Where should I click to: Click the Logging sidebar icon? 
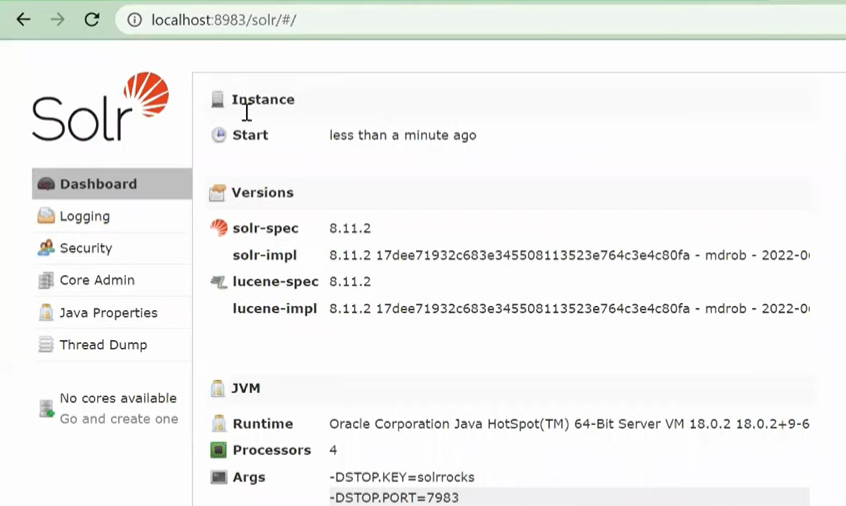[46, 216]
